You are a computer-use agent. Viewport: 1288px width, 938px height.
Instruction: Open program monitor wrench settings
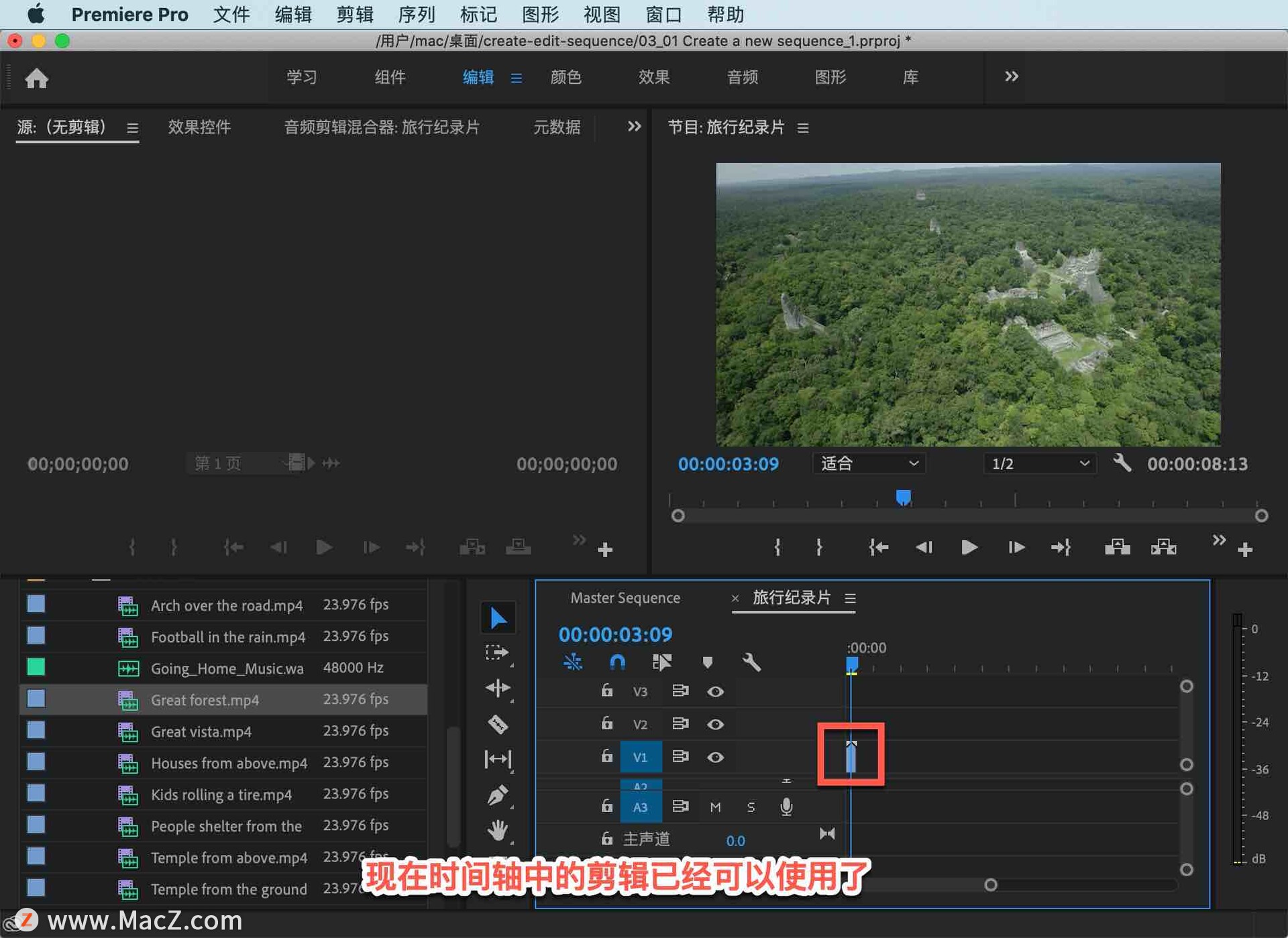point(1122,463)
